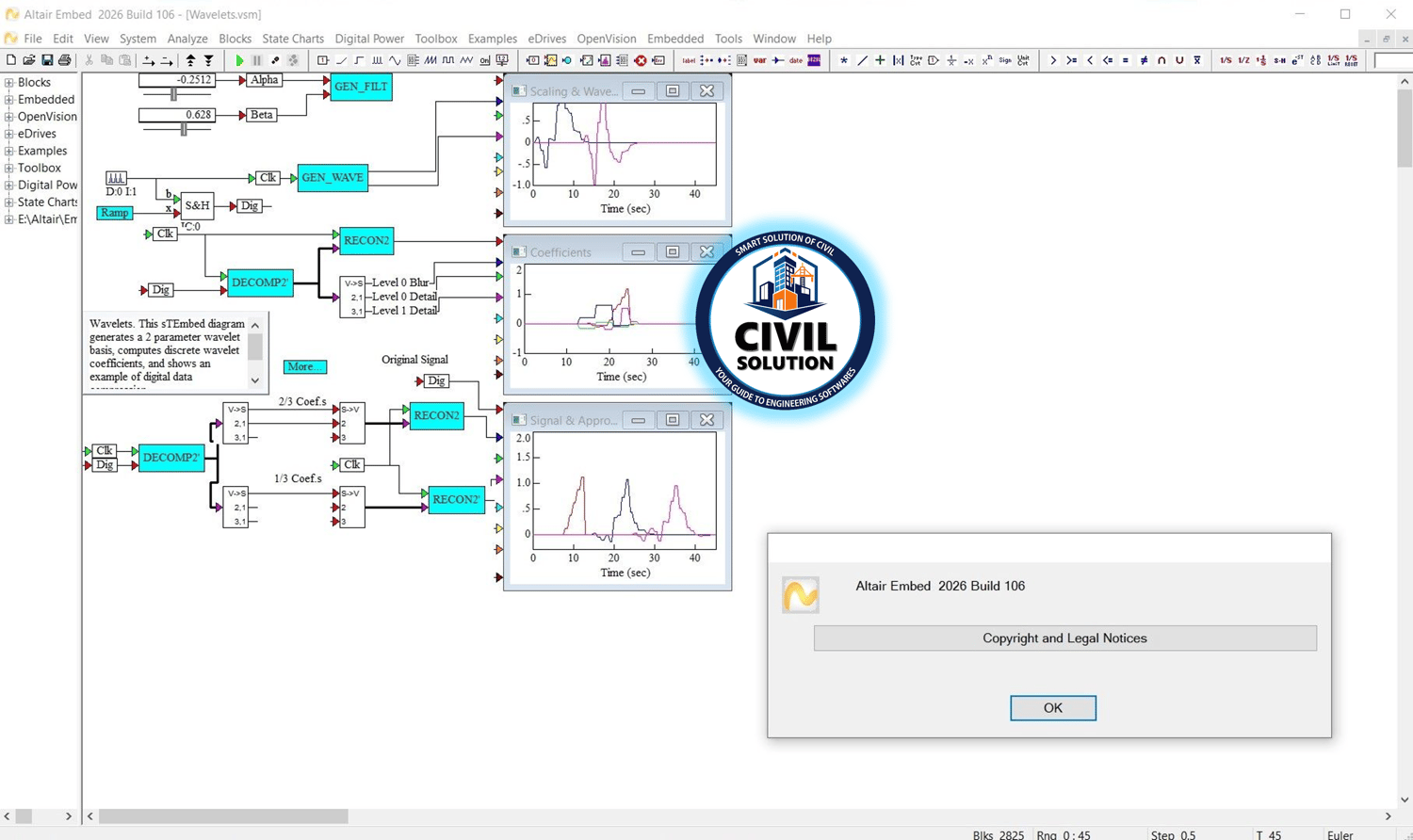Click the Open file folder icon
The height and width of the screenshot is (840, 1413).
coord(29,60)
